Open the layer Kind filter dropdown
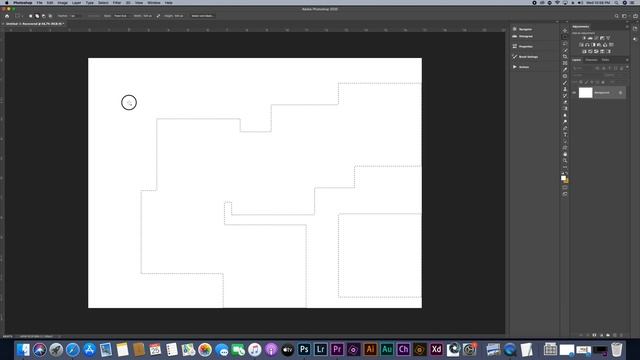 (x=582, y=68)
